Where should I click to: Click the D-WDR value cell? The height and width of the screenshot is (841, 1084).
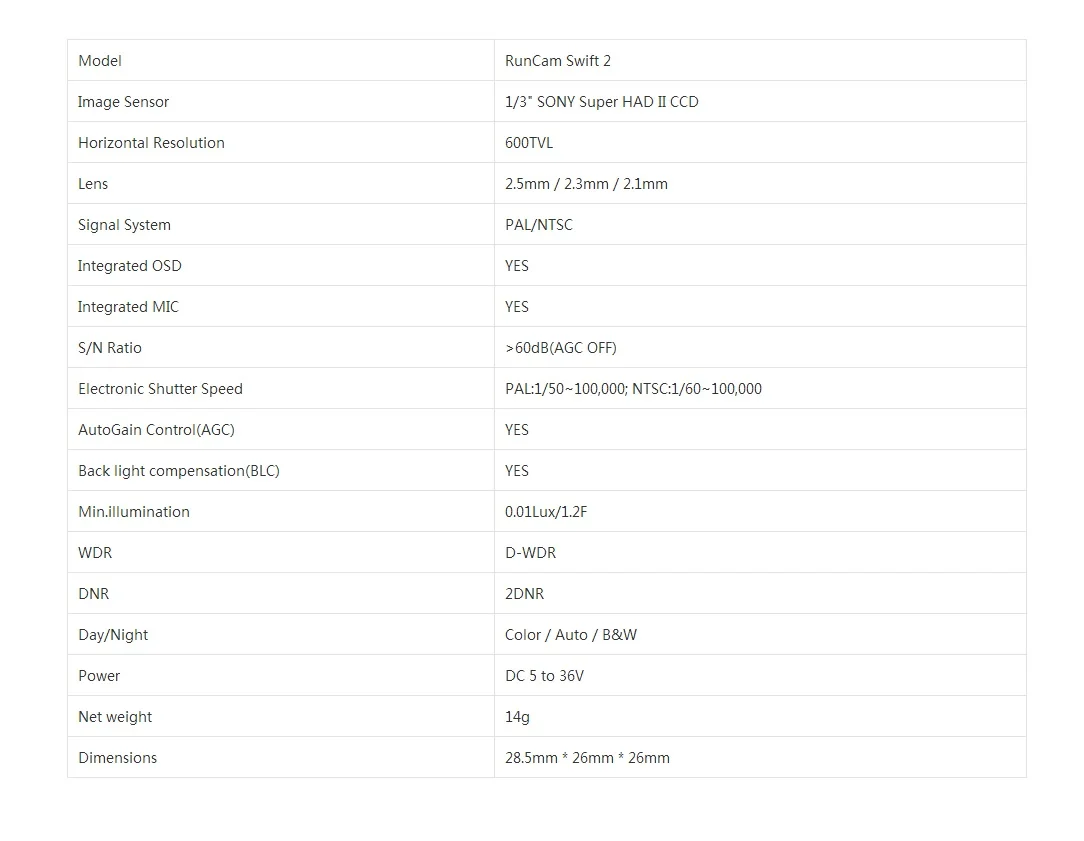pyautogui.click(x=760, y=552)
